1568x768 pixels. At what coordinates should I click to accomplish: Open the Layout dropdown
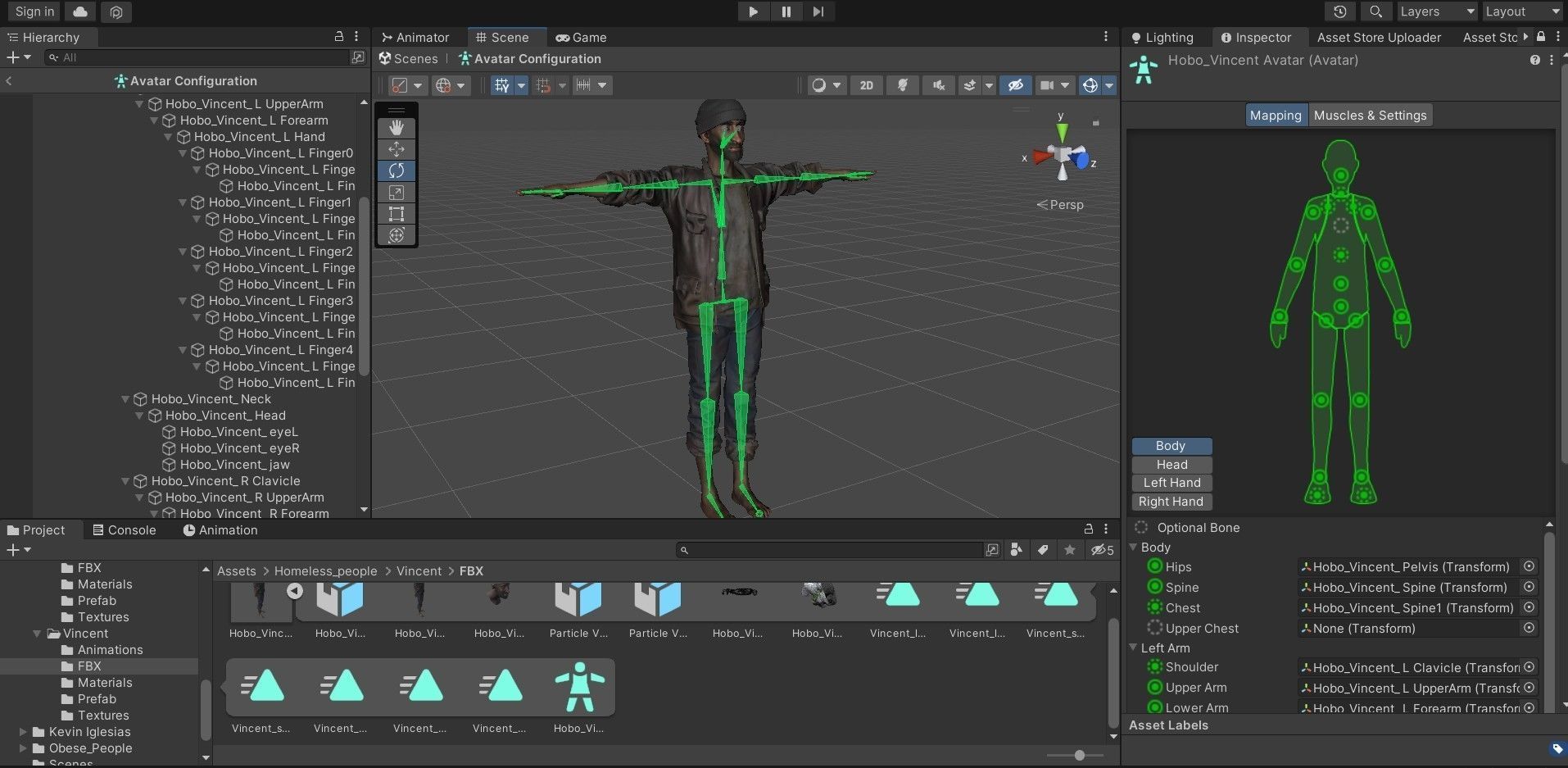tap(1521, 11)
